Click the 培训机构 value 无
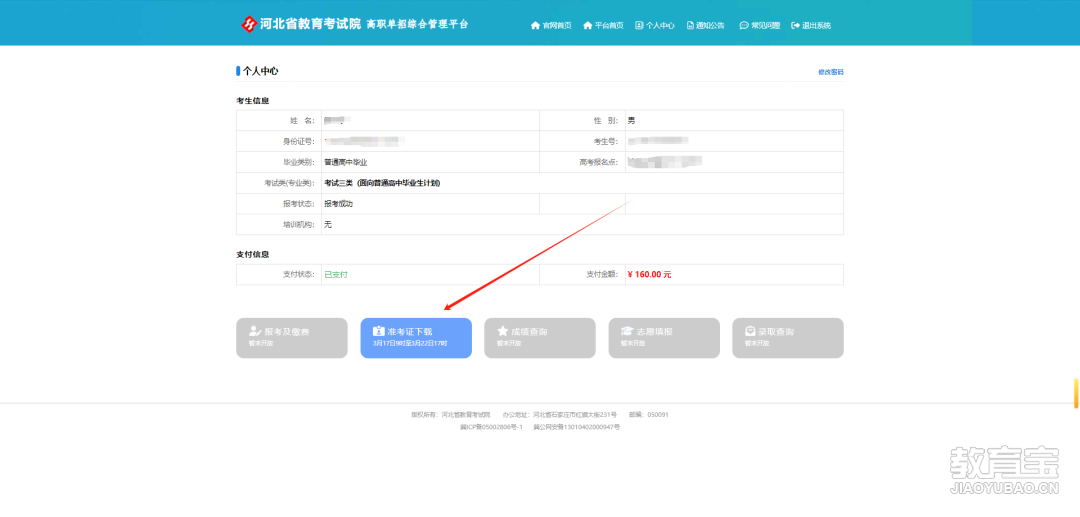 pyautogui.click(x=328, y=224)
